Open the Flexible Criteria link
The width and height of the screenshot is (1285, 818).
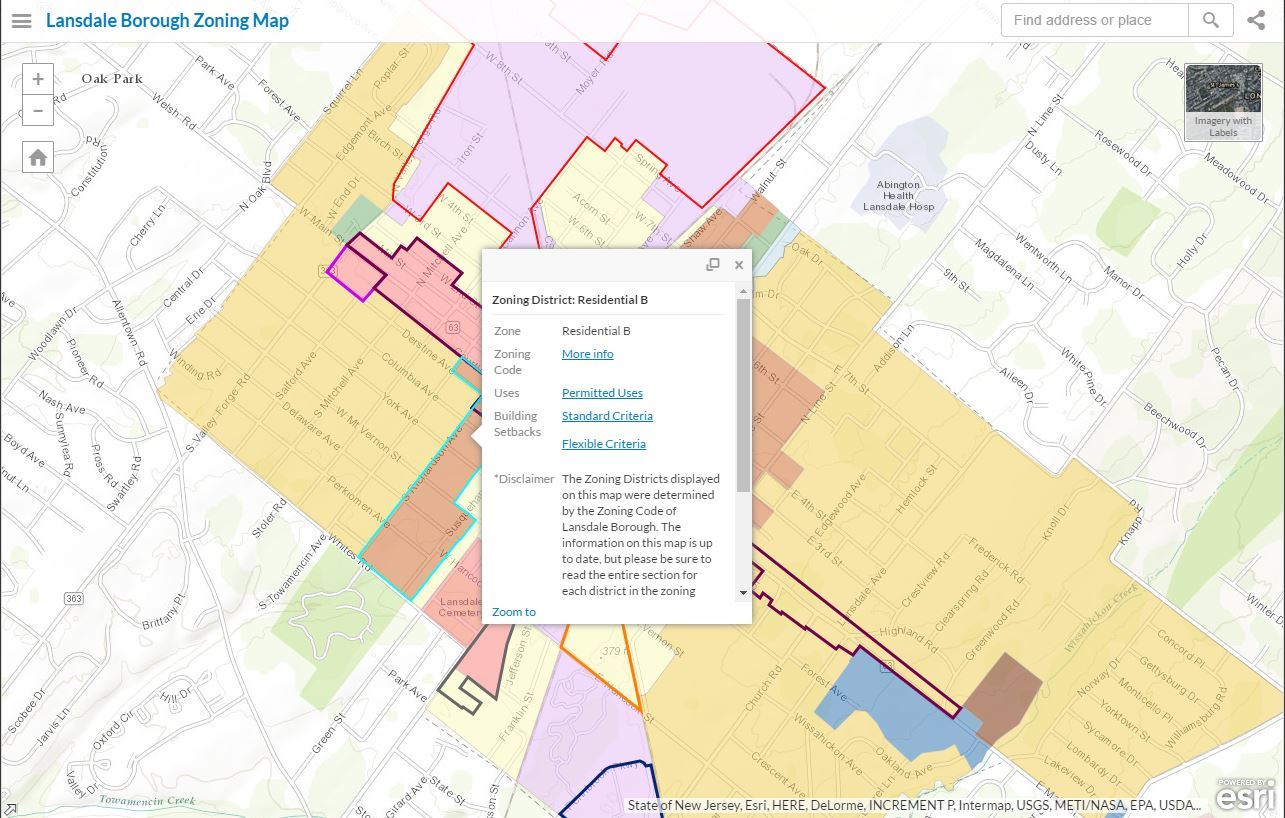pos(603,443)
